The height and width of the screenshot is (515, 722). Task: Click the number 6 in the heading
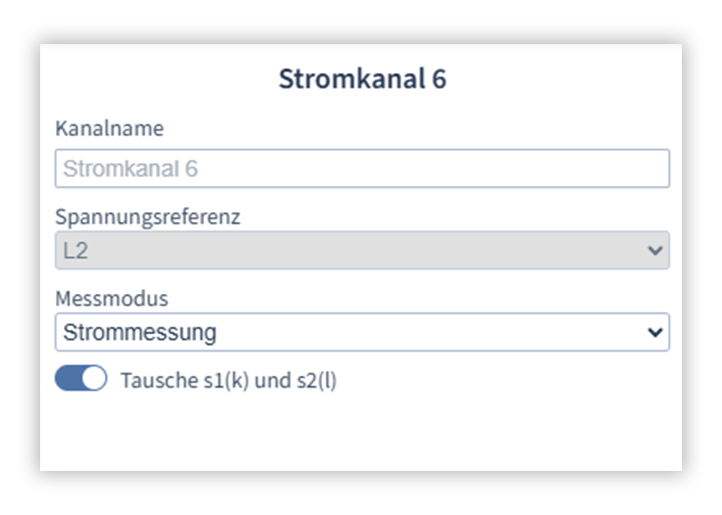pyautogui.click(x=439, y=80)
